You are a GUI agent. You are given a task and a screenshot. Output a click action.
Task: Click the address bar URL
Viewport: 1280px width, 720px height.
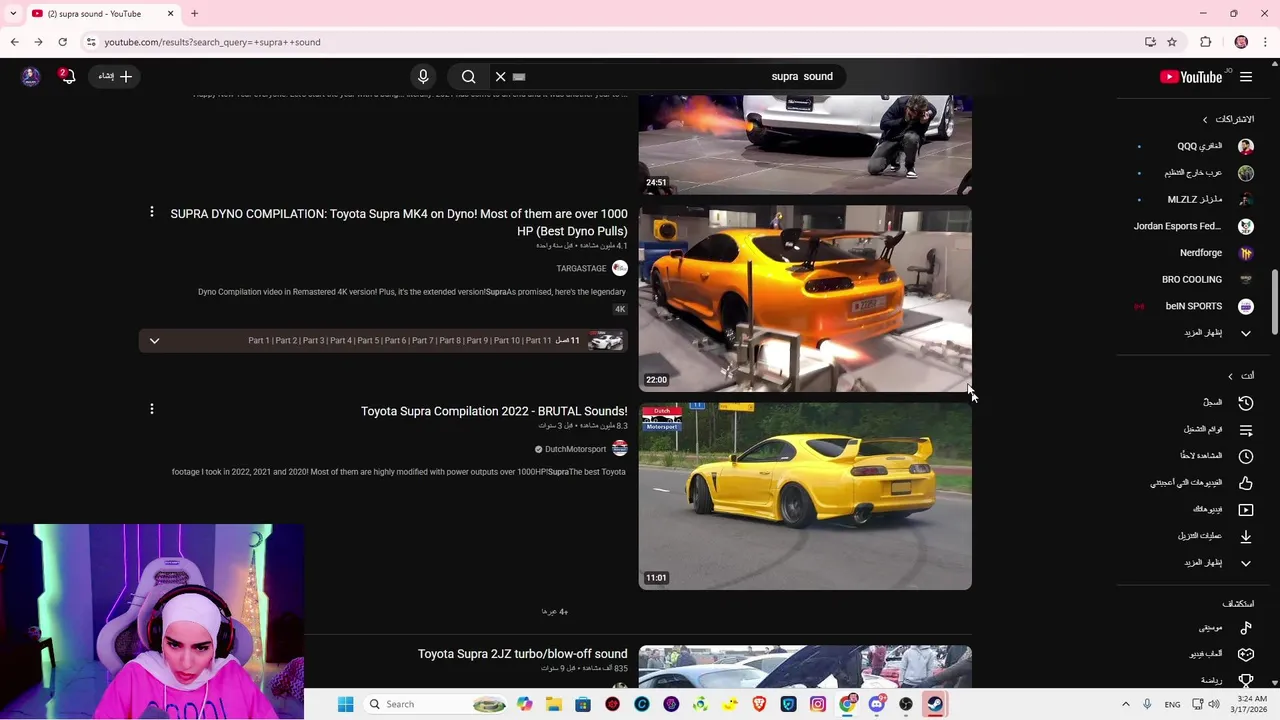pos(213,42)
